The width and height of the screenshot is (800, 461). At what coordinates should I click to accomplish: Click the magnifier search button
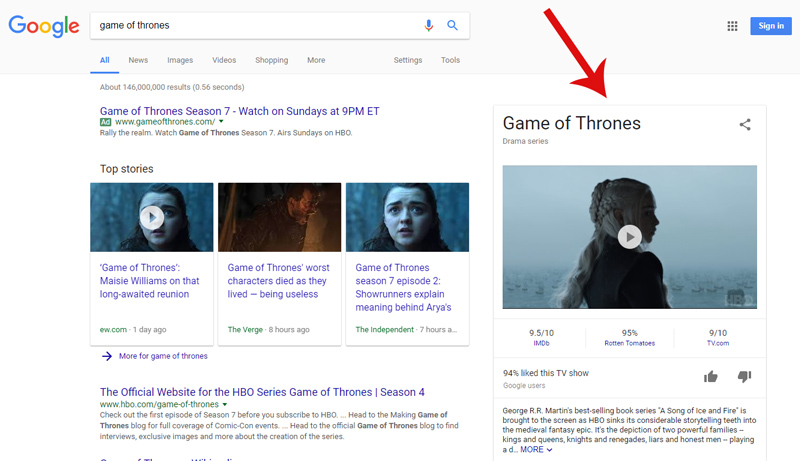[x=452, y=25]
